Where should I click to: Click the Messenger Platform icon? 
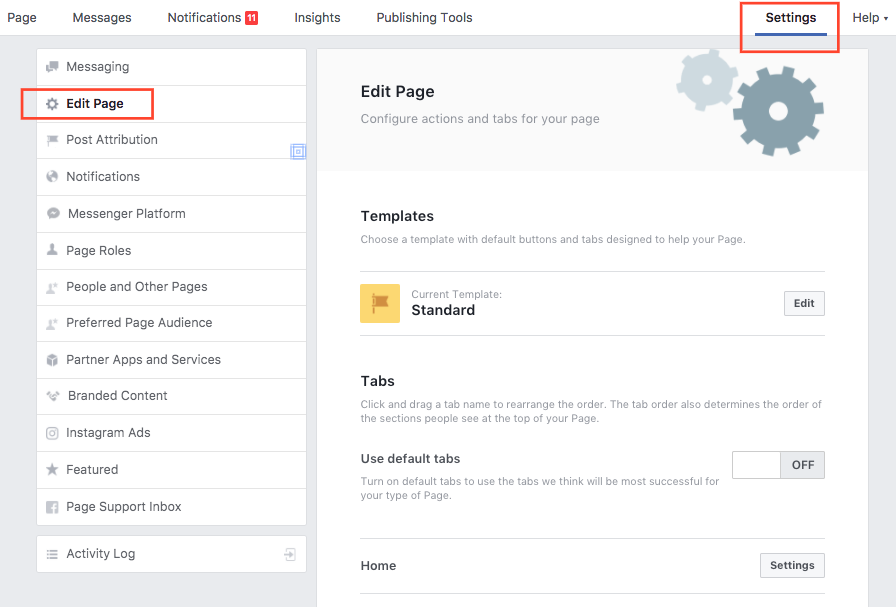tap(53, 213)
